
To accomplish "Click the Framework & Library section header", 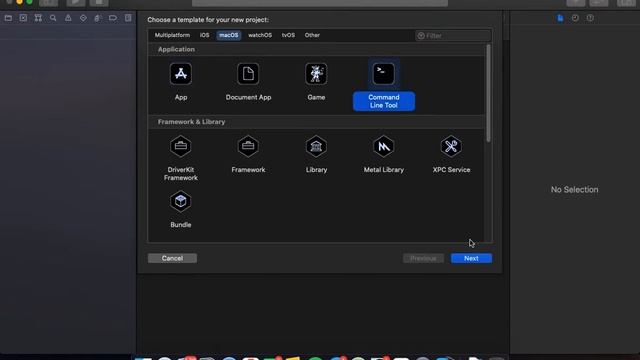I will click(191, 122).
